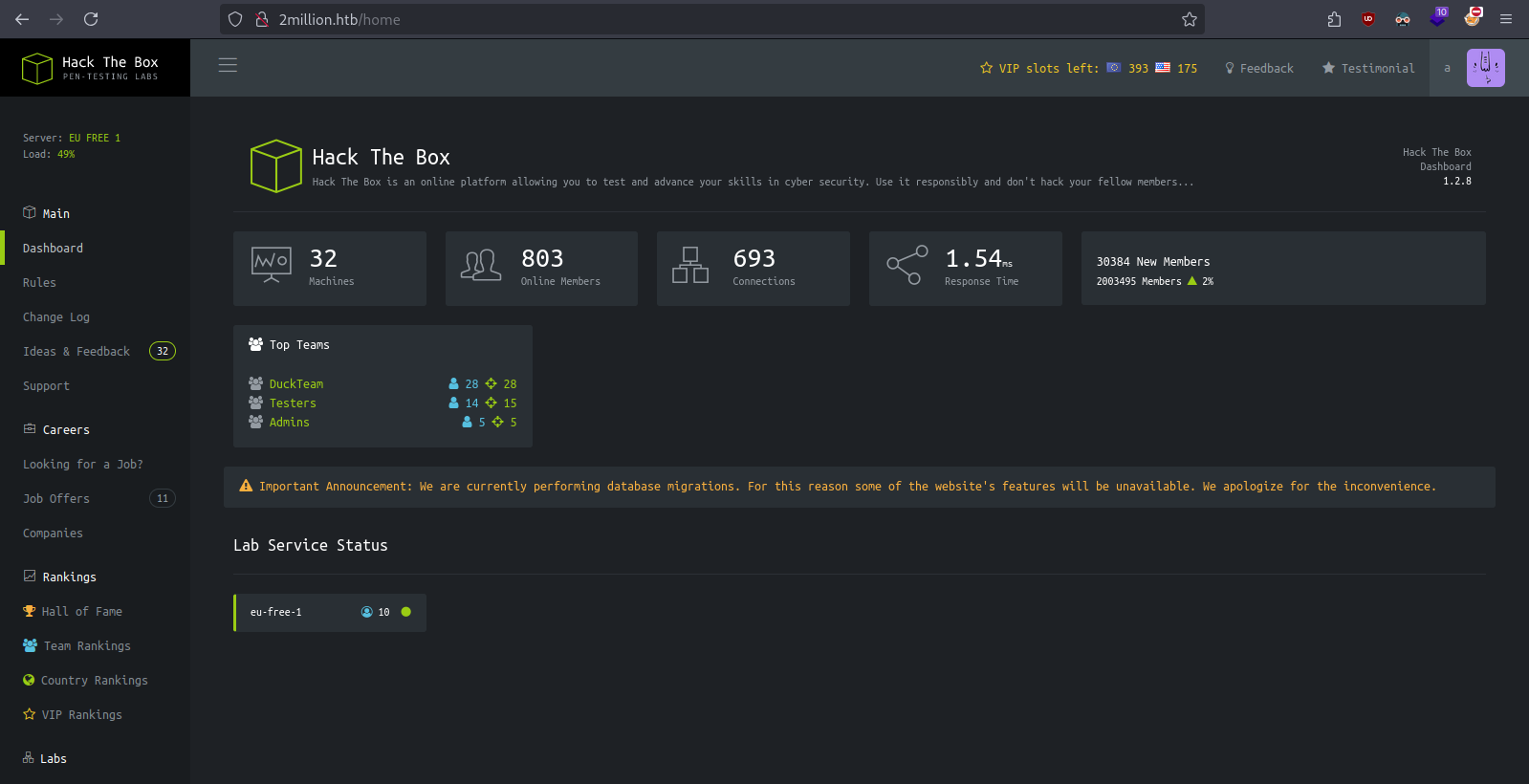Open the DuckTeam team link
This screenshot has height=784, width=1529.
[296, 383]
